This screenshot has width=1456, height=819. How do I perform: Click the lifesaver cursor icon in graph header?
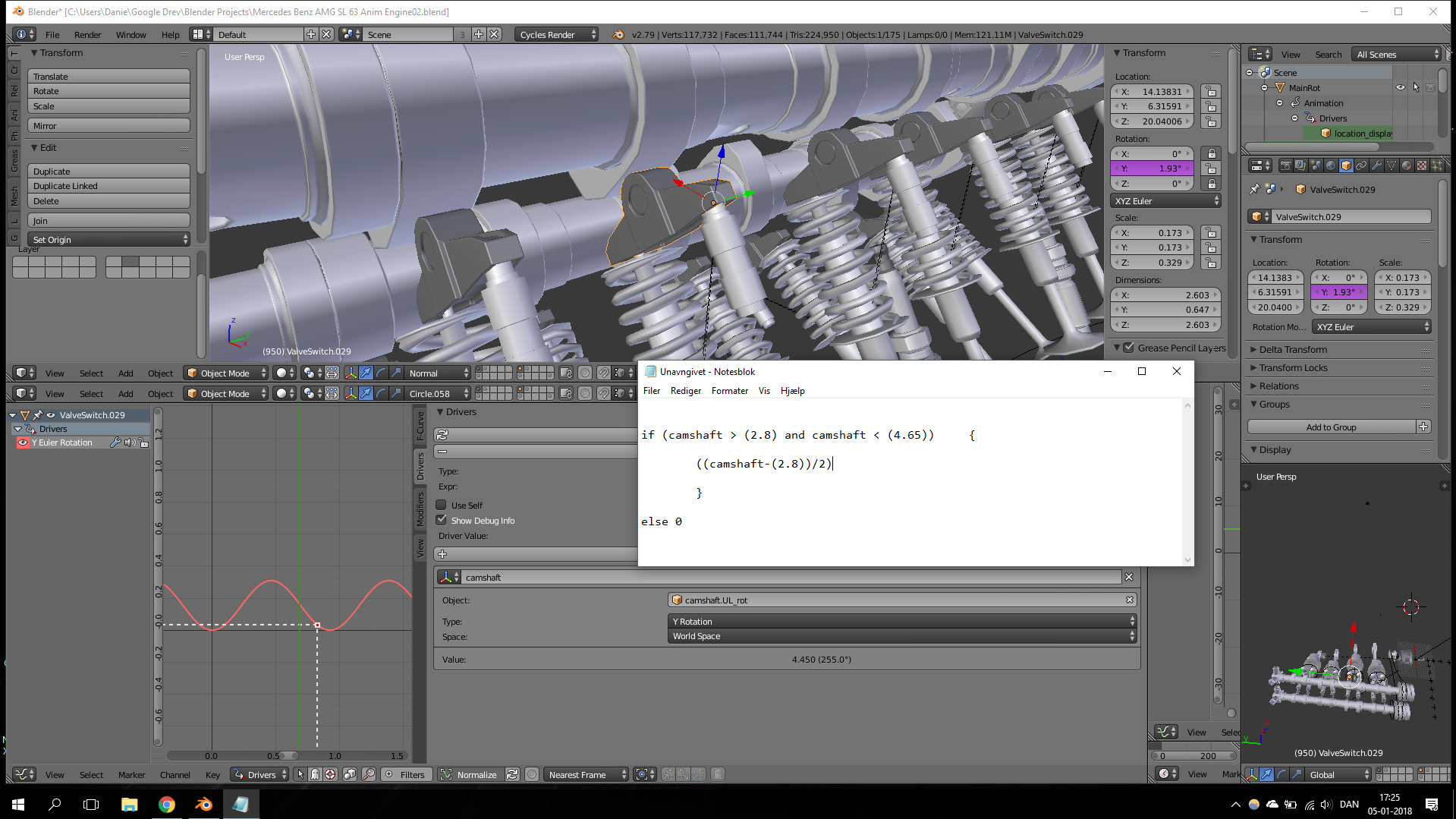click(331, 774)
